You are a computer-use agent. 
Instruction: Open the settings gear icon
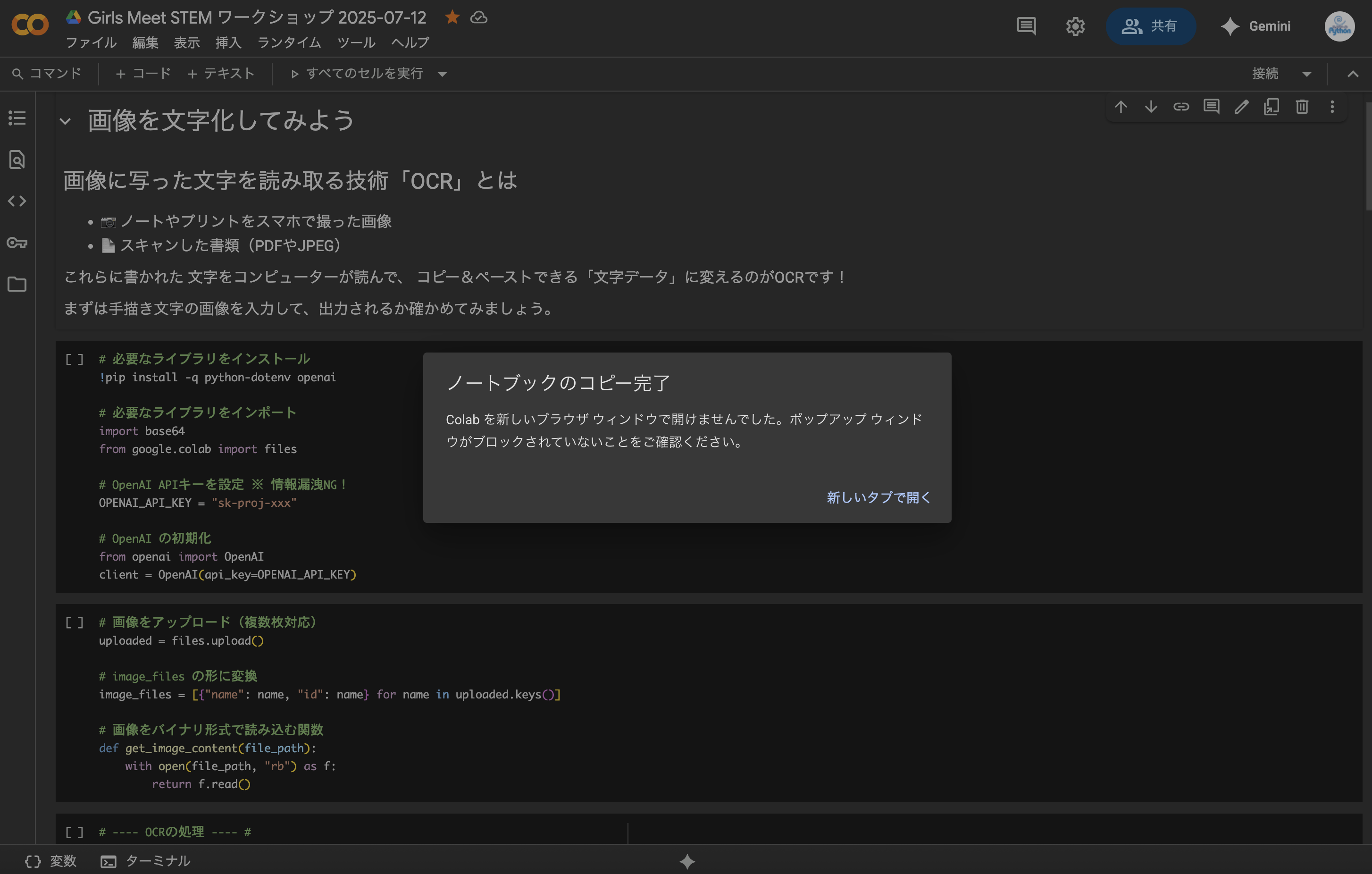pyautogui.click(x=1075, y=26)
